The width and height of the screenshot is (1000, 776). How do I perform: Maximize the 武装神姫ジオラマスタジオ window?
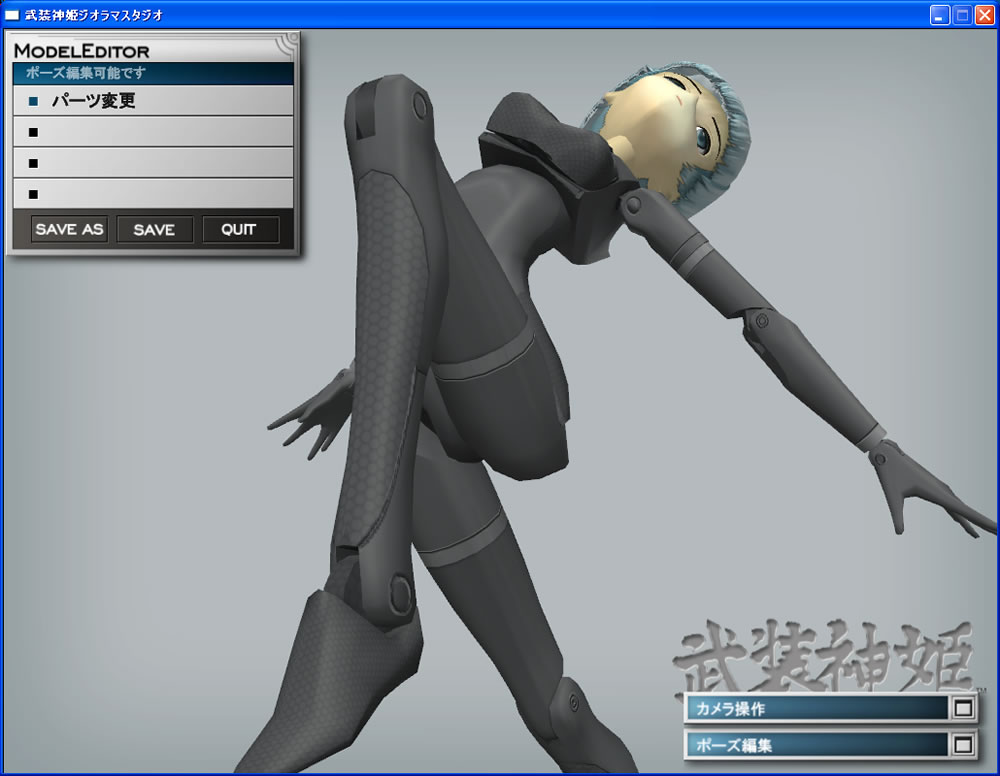click(961, 15)
